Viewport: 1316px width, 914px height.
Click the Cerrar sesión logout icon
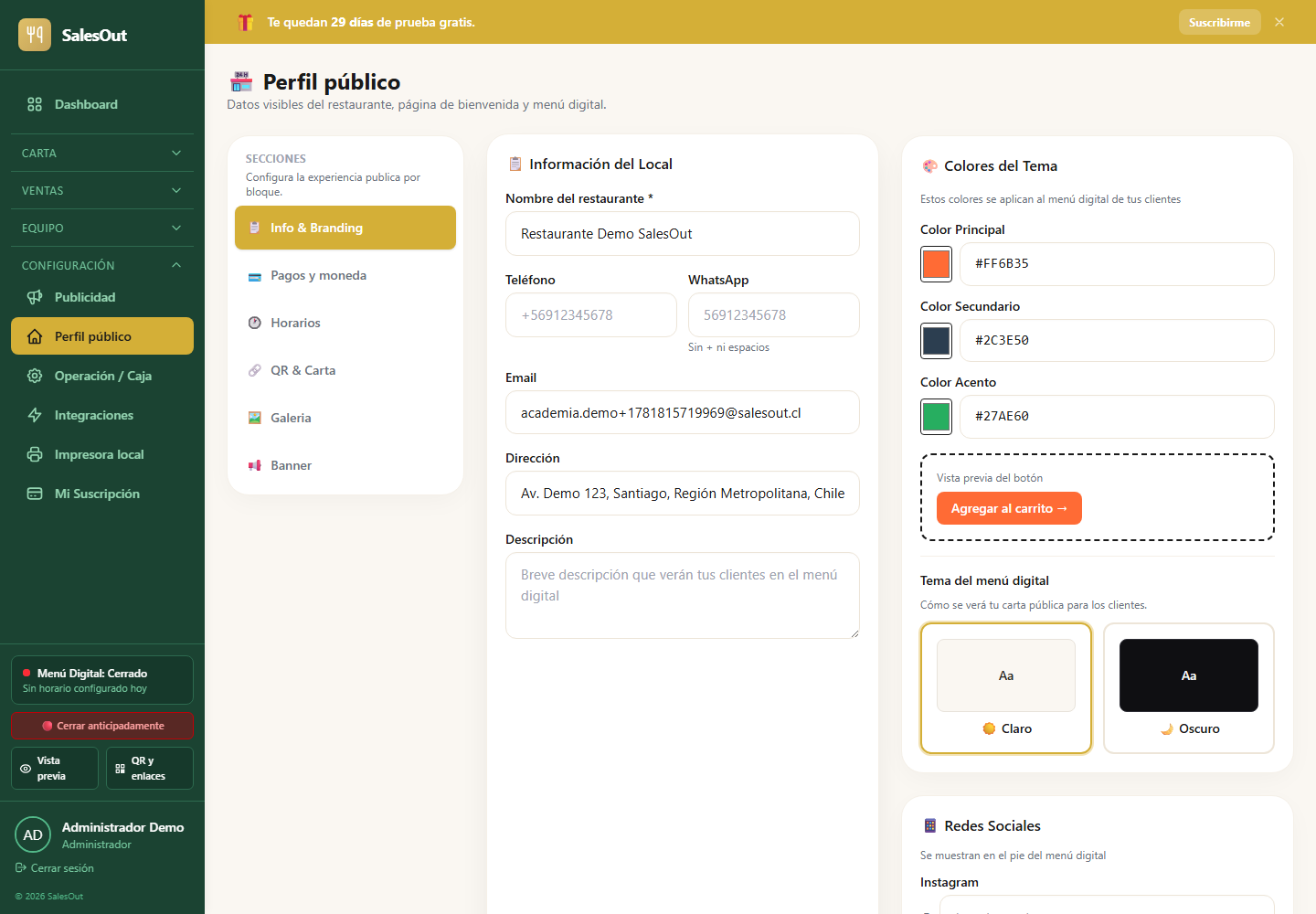(x=21, y=868)
